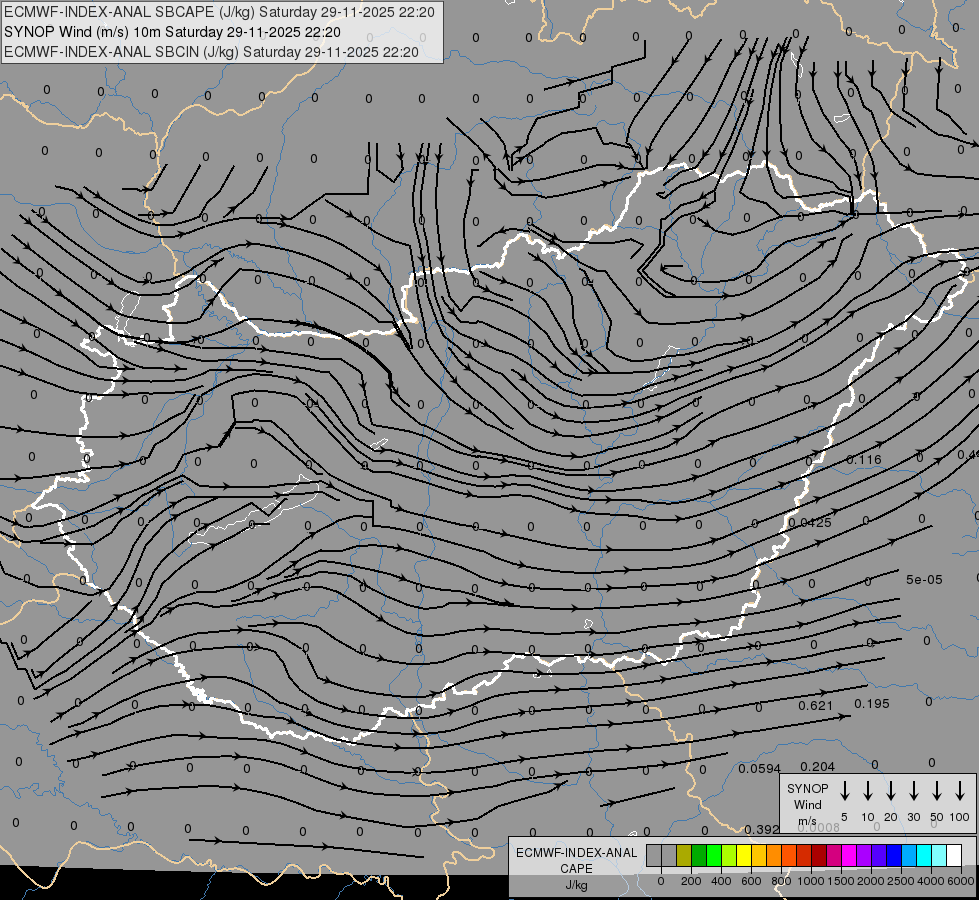This screenshot has height=900, width=979.
Task: Click the 'ECMWF-INDEX-ANAL CAPE J/kg' legend label
Action: [x=576, y=868]
